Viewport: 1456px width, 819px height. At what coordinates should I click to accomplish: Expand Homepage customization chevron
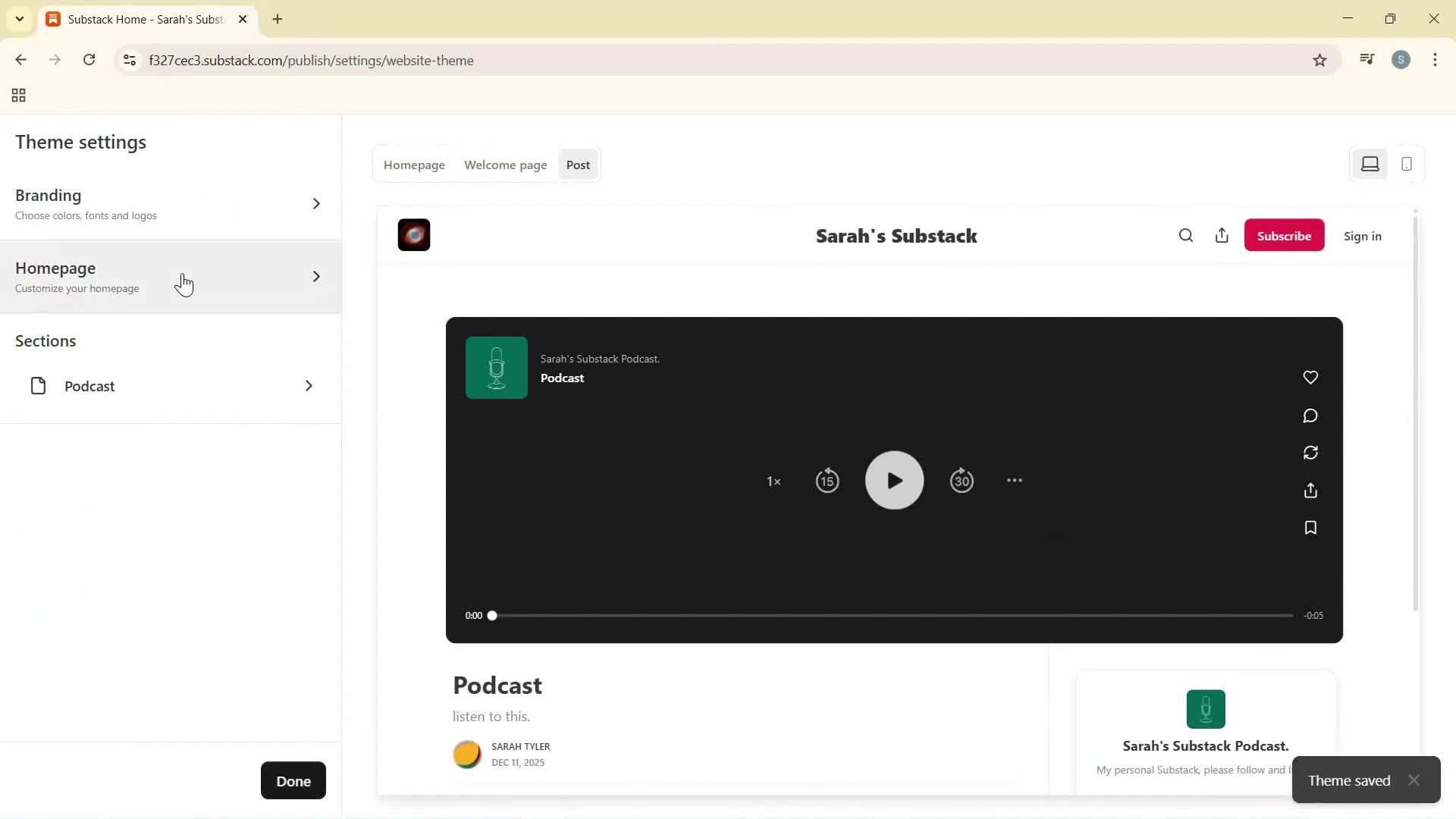(x=316, y=277)
